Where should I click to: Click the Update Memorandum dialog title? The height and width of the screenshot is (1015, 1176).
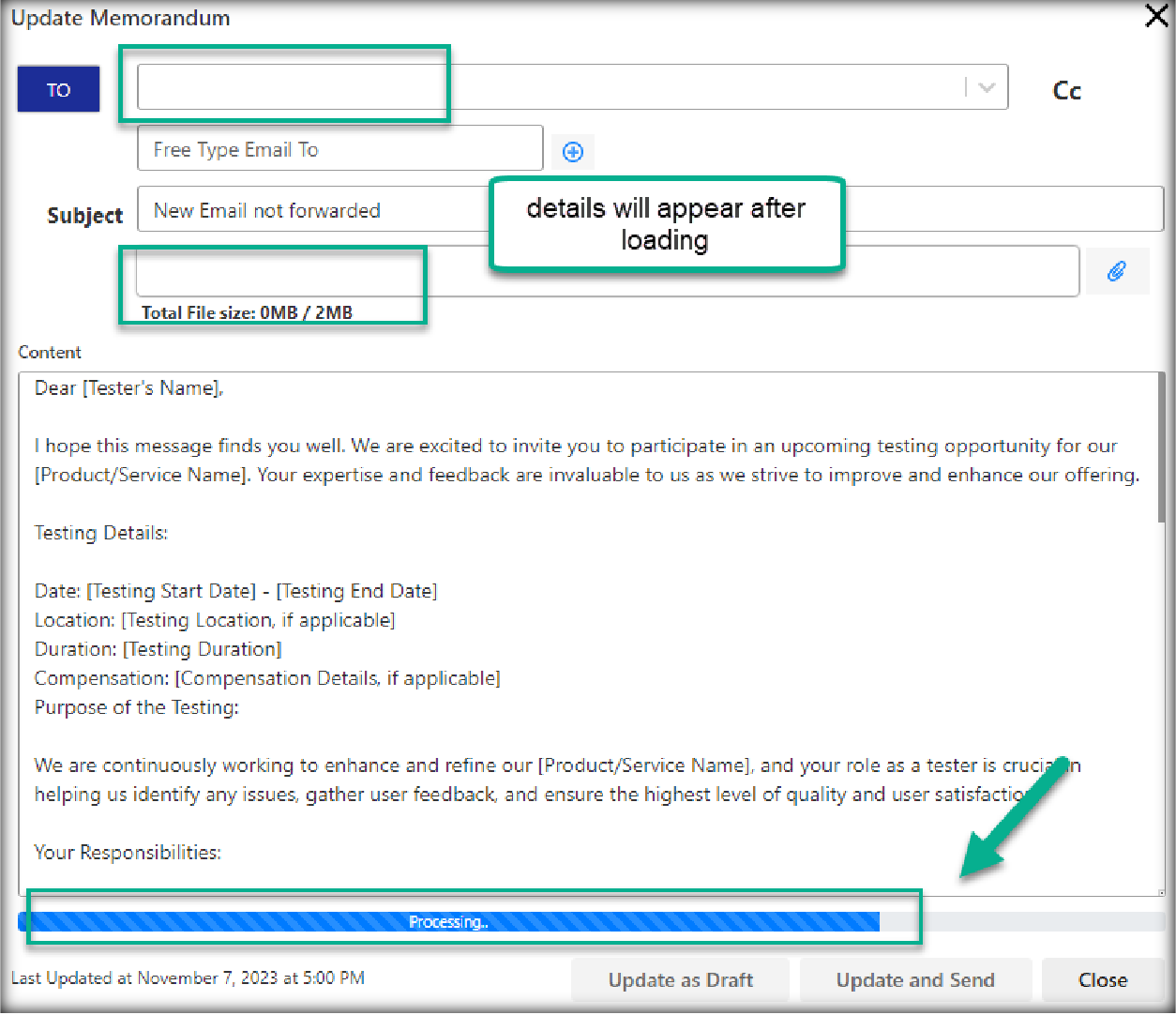[120, 18]
